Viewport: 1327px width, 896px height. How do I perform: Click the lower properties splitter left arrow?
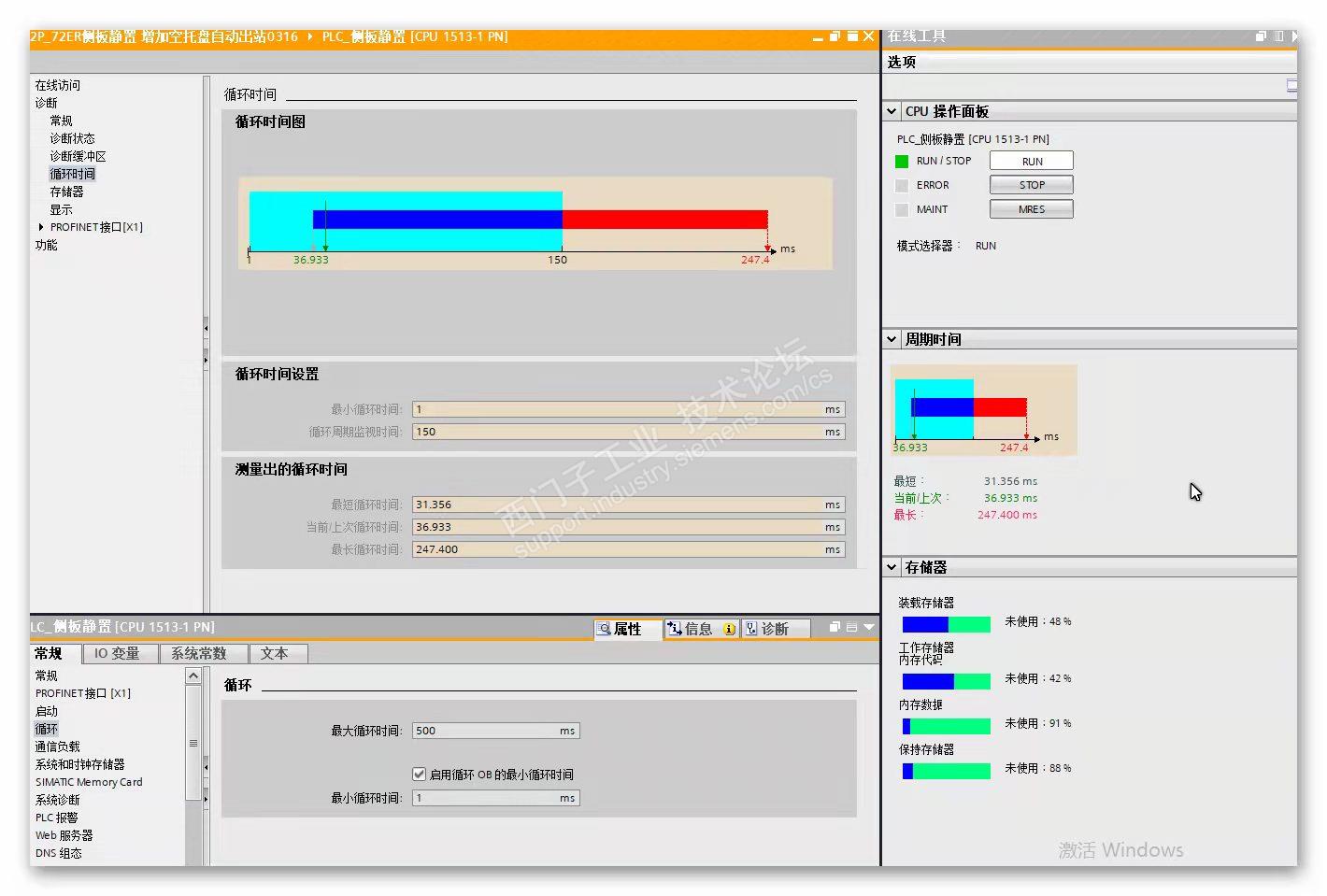pos(206,768)
